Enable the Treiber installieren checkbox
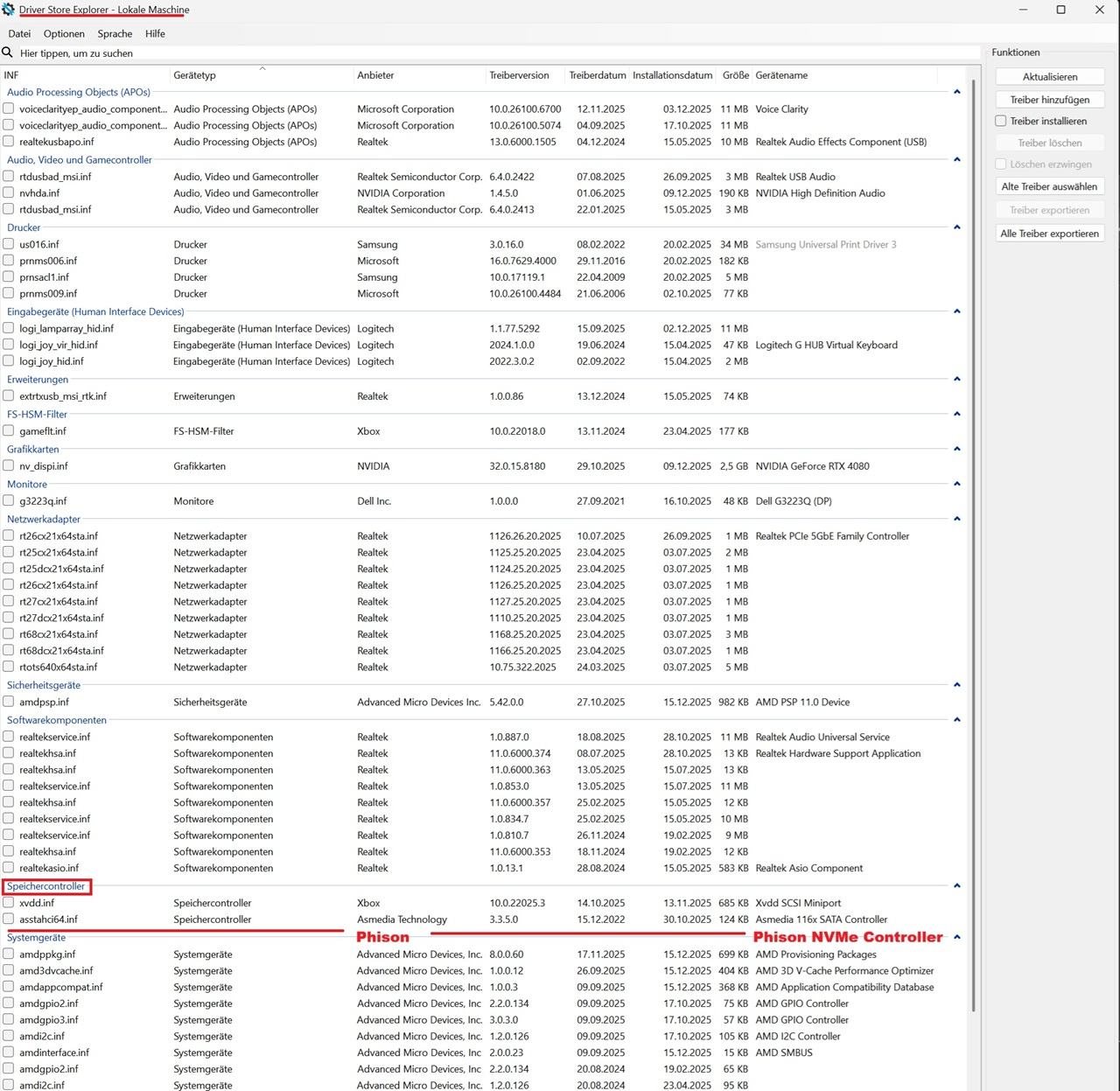 coord(1001,121)
